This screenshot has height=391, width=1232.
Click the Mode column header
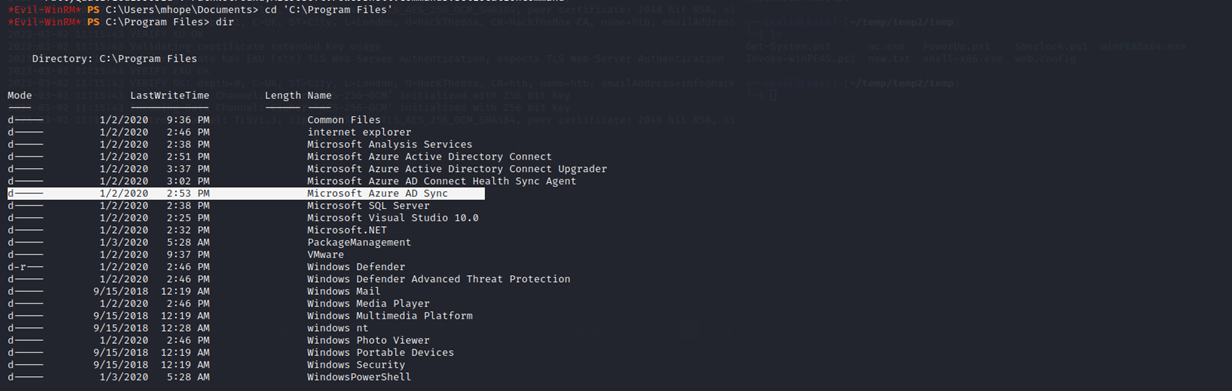click(x=19, y=96)
